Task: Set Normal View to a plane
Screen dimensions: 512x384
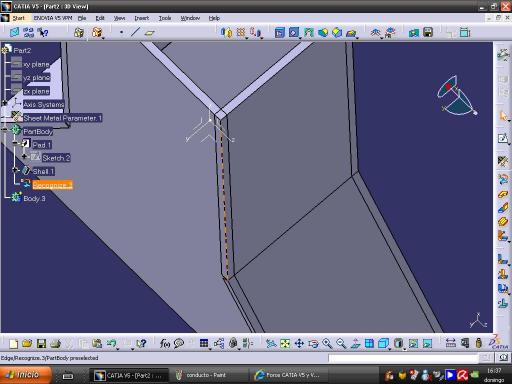Action: [355, 343]
